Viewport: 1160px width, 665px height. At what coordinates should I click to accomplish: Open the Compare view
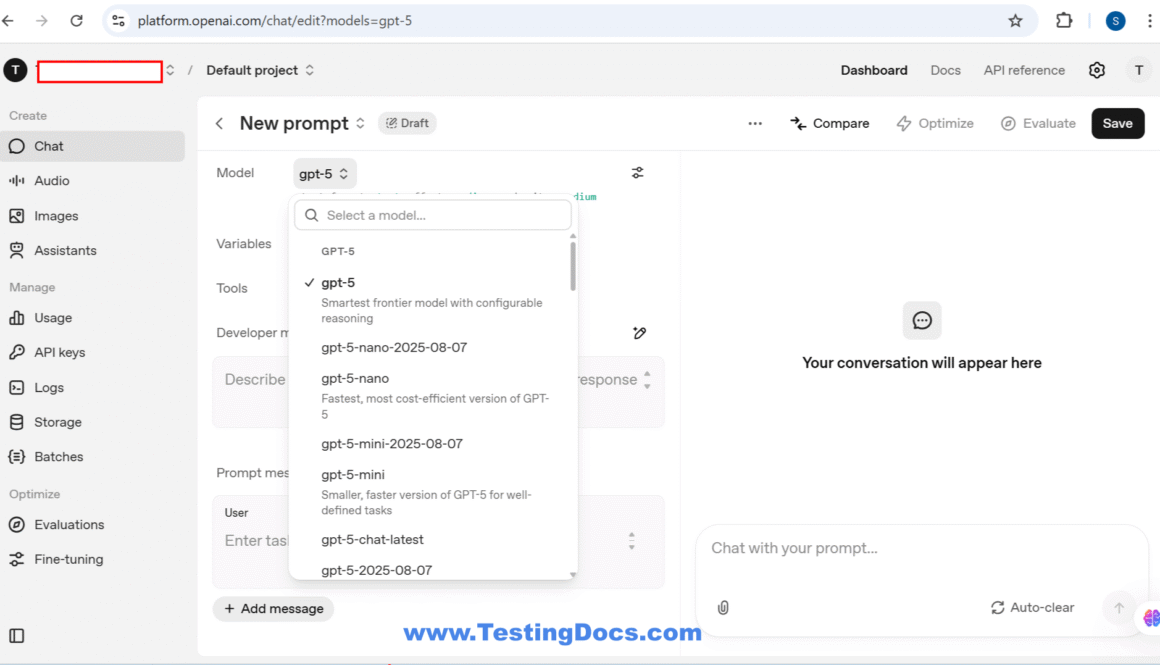(830, 123)
